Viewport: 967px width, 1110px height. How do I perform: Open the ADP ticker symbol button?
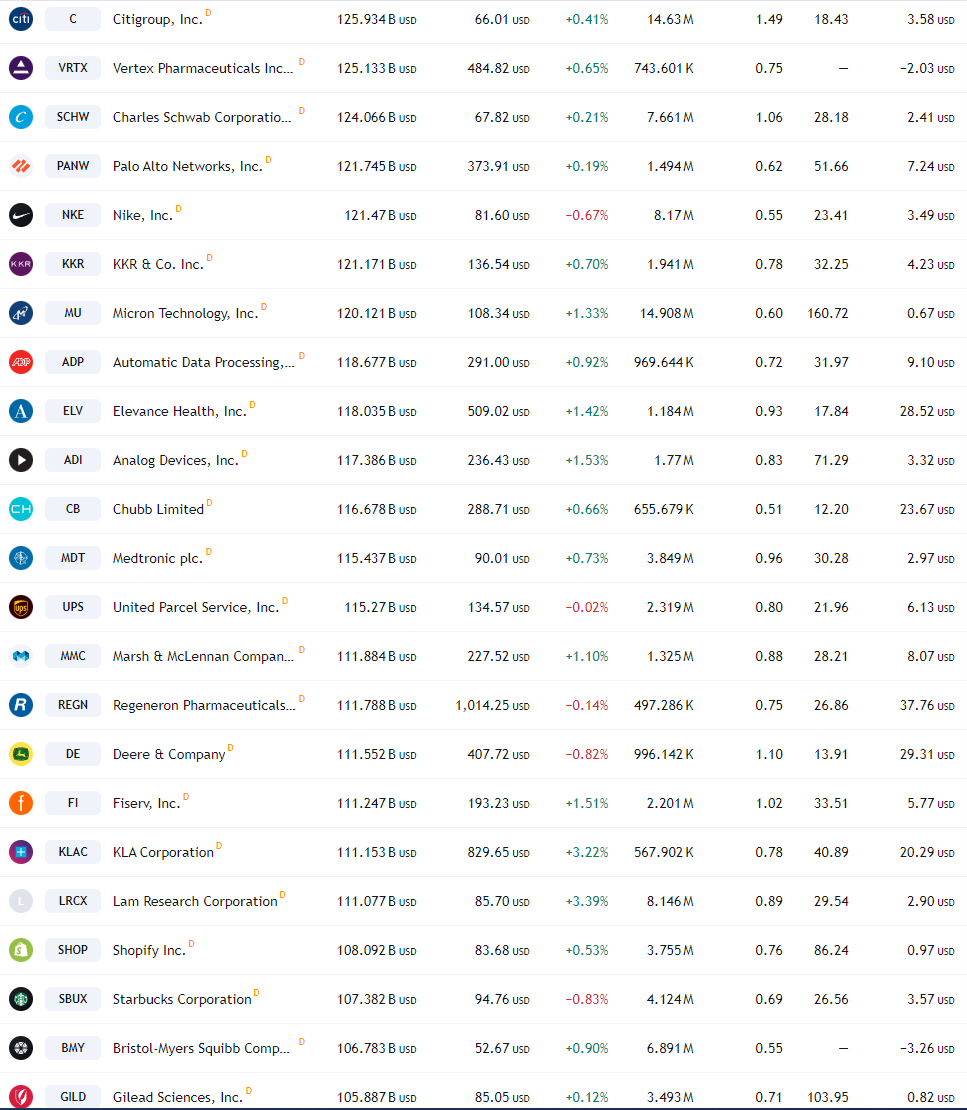click(x=73, y=362)
